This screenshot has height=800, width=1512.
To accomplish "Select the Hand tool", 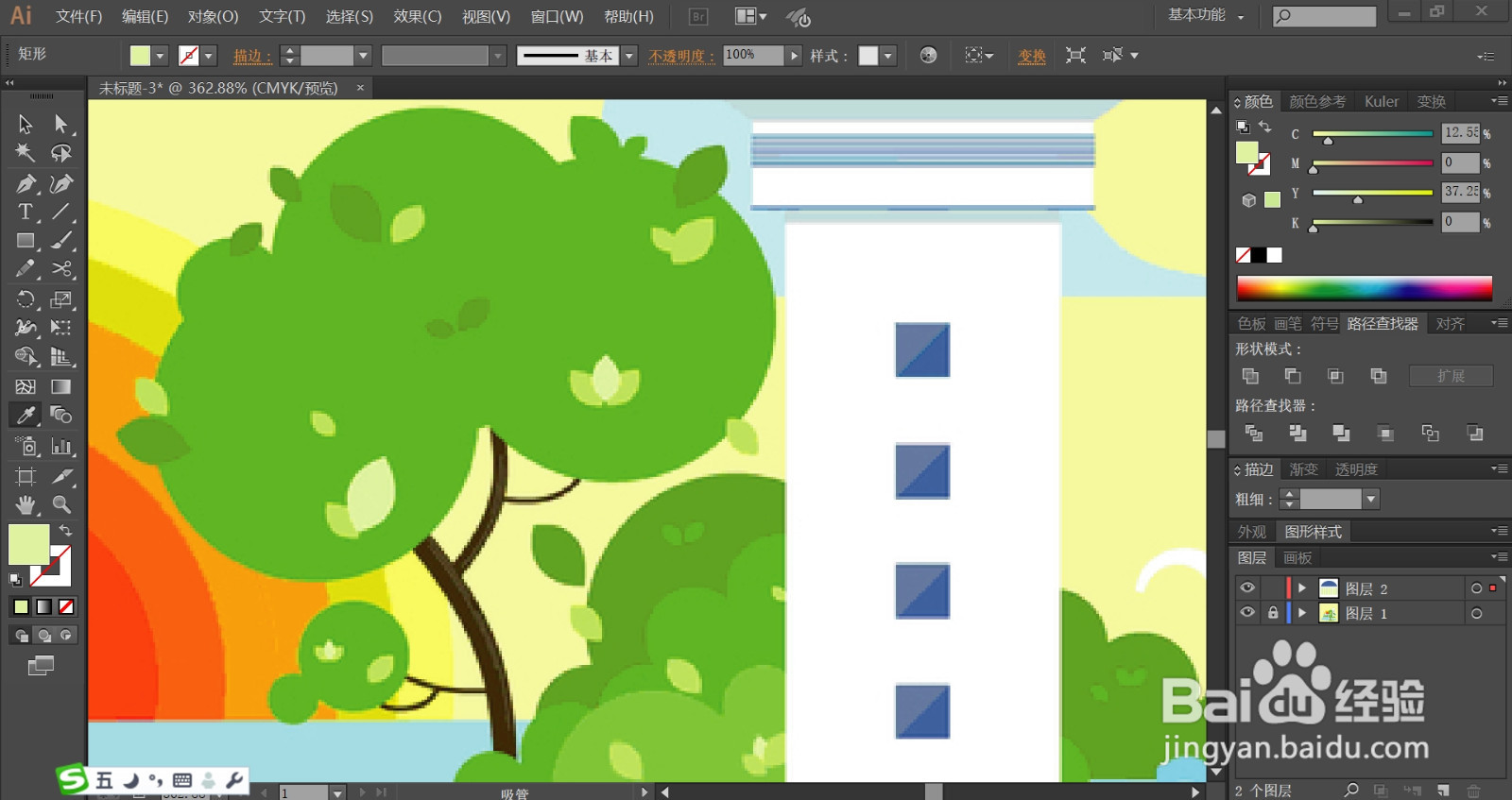I will pyautogui.click(x=26, y=504).
